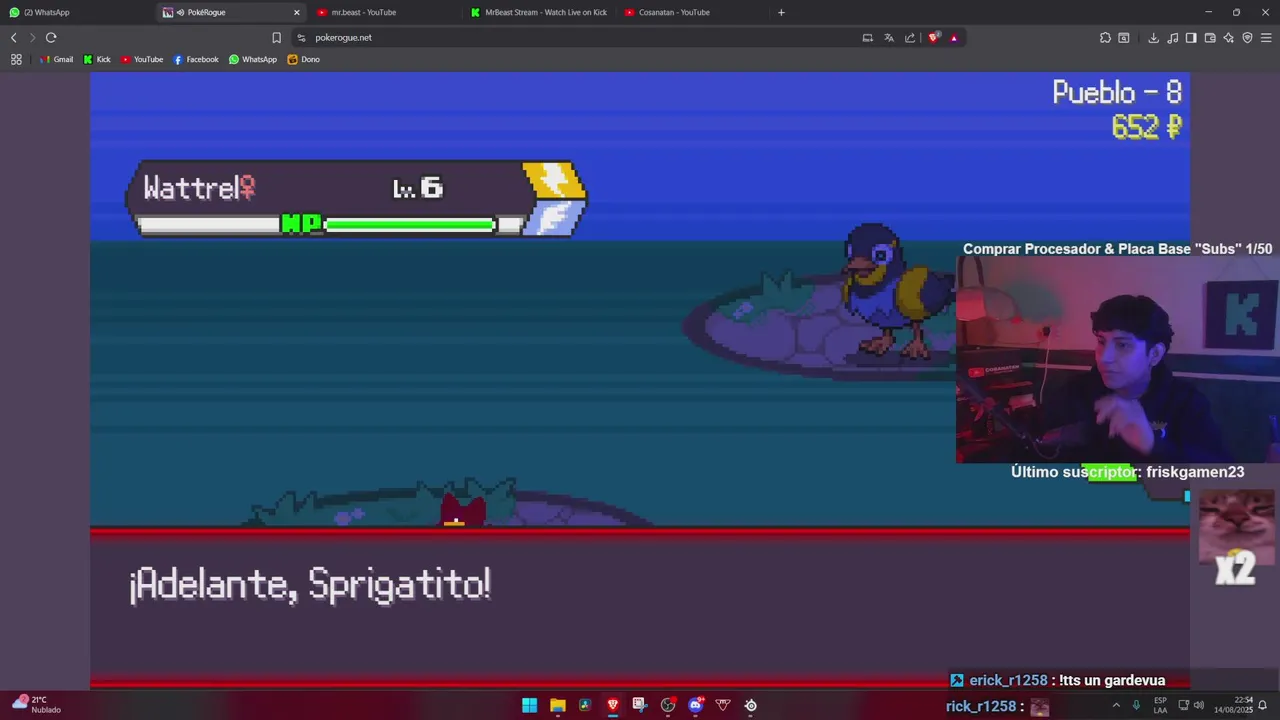The width and height of the screenshot is (1280, 720).
Task: Open the Gmail bookmark
Action: point(56,59)
